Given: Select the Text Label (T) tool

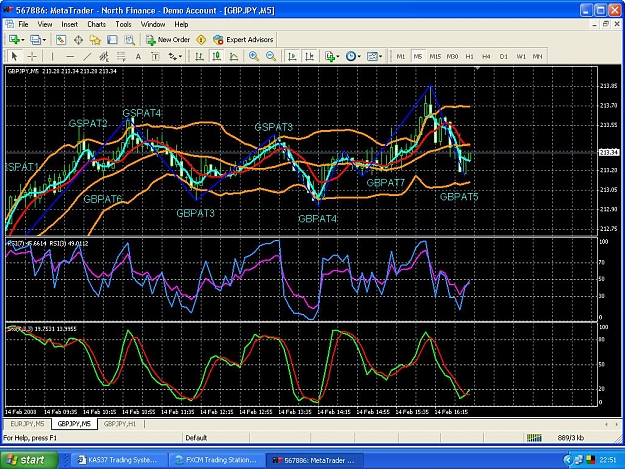Looking at the screenshot, I should (x=155, y=56).
